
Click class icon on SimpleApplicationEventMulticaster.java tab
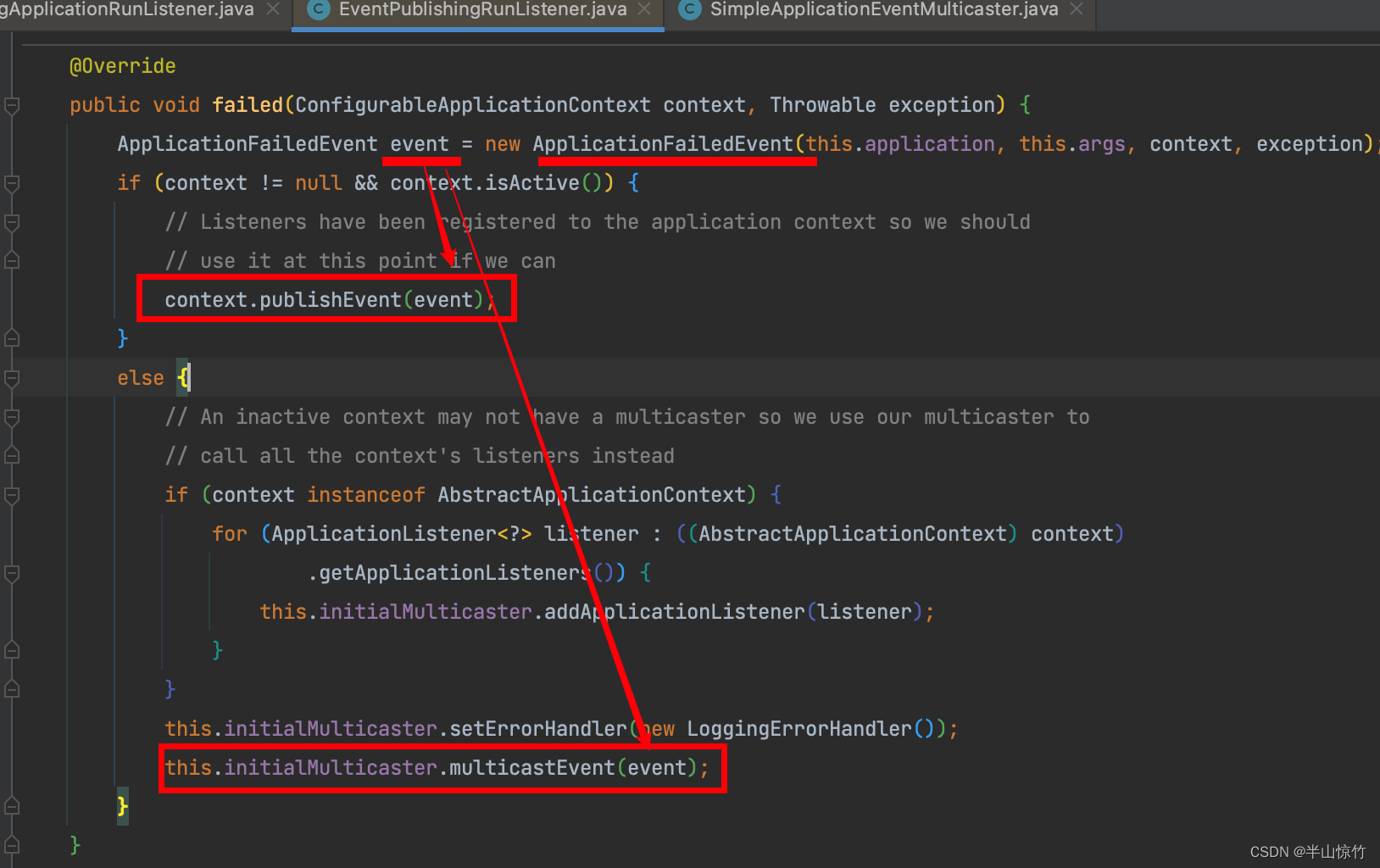(690, 9)
